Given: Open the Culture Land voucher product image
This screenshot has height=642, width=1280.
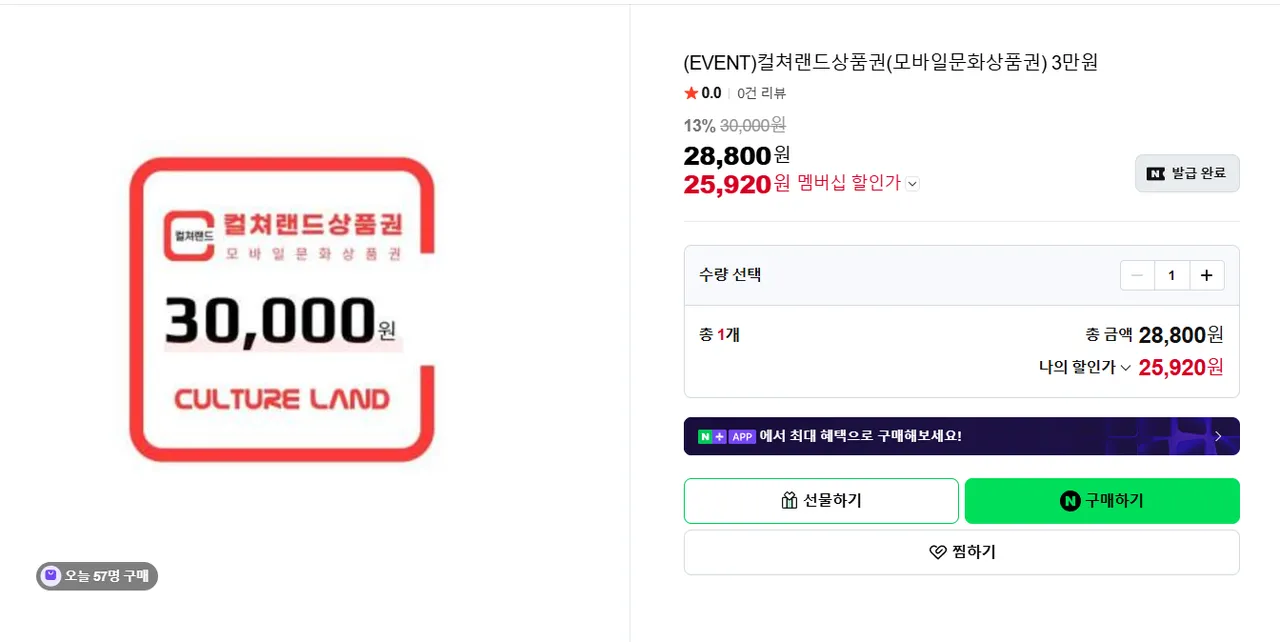Looking at the screenshot, I should [x=282, y=309].
